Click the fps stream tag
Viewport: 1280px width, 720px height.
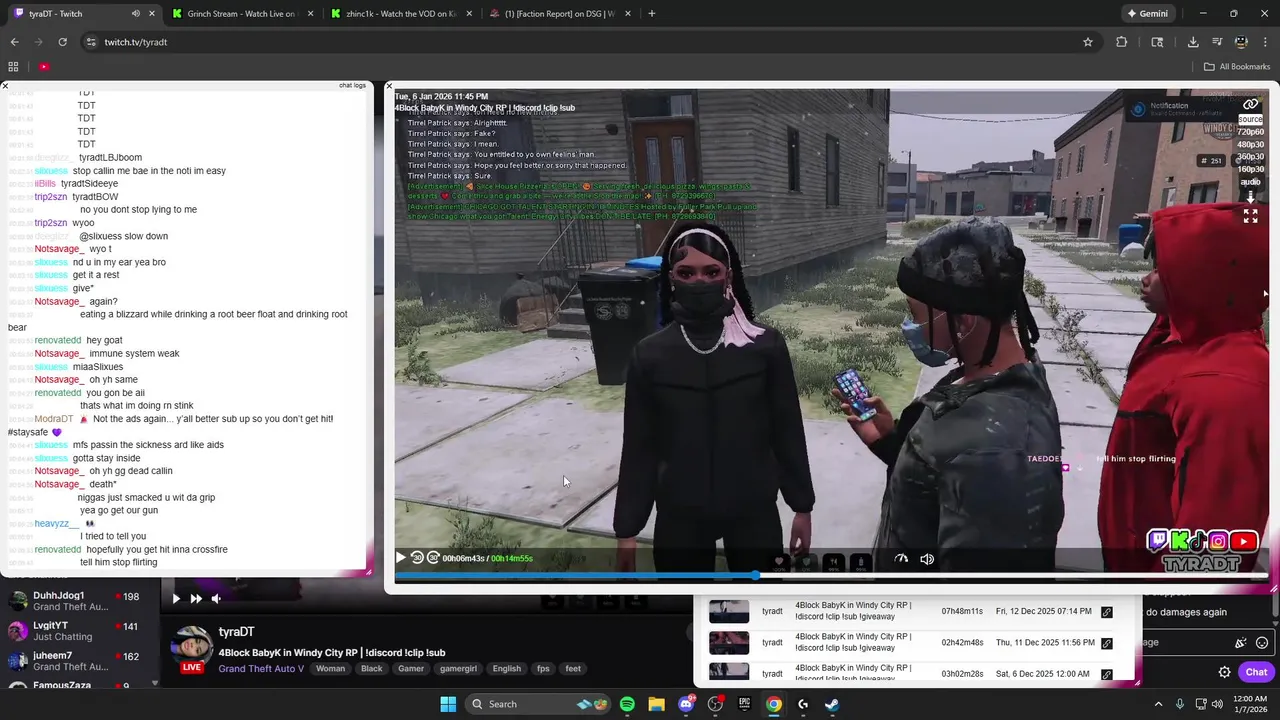(x=543, y=668)
